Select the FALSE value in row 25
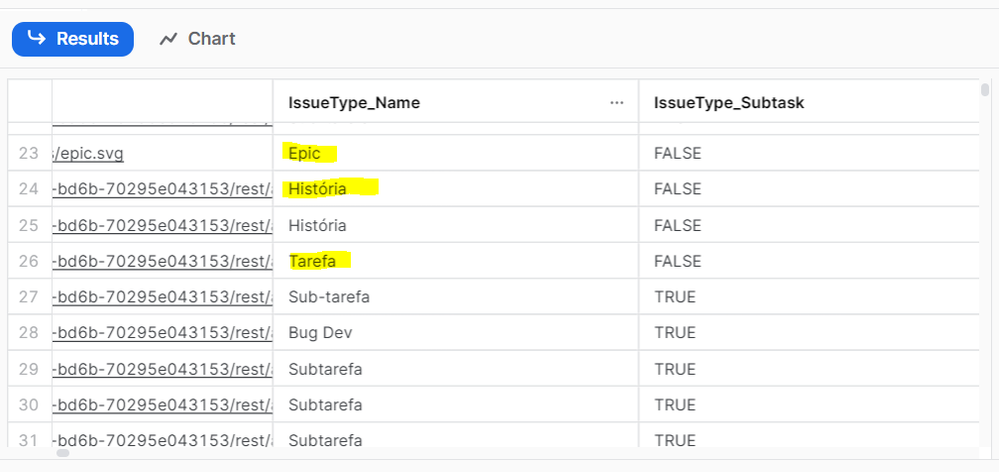The image size is (999, 472). coord(677,225)
